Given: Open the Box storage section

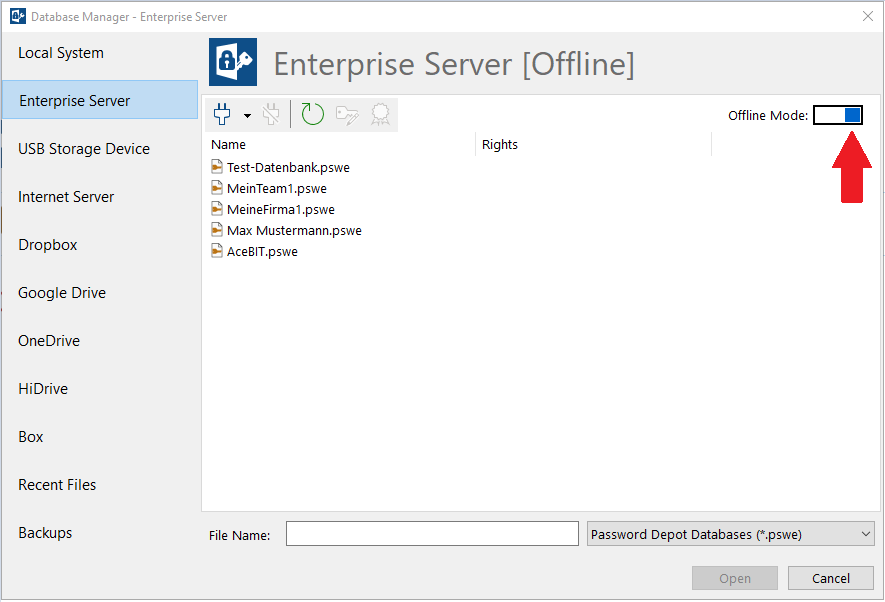Looking at the screenshot, I should pyautogui.click(x=30, y=436).
